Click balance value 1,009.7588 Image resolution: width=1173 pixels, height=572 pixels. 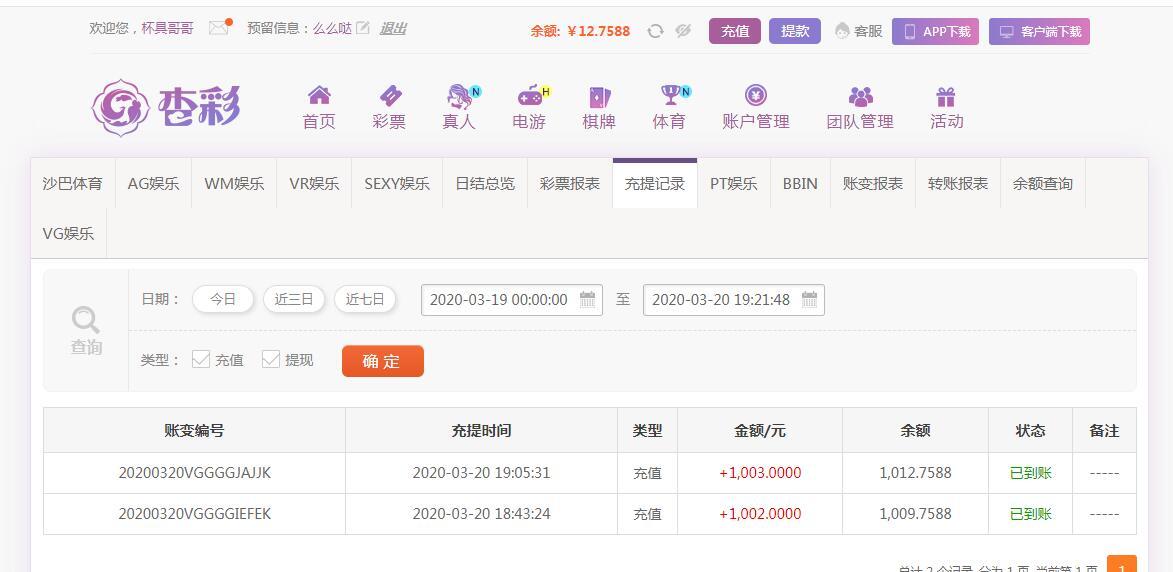[x=916, y=514]
